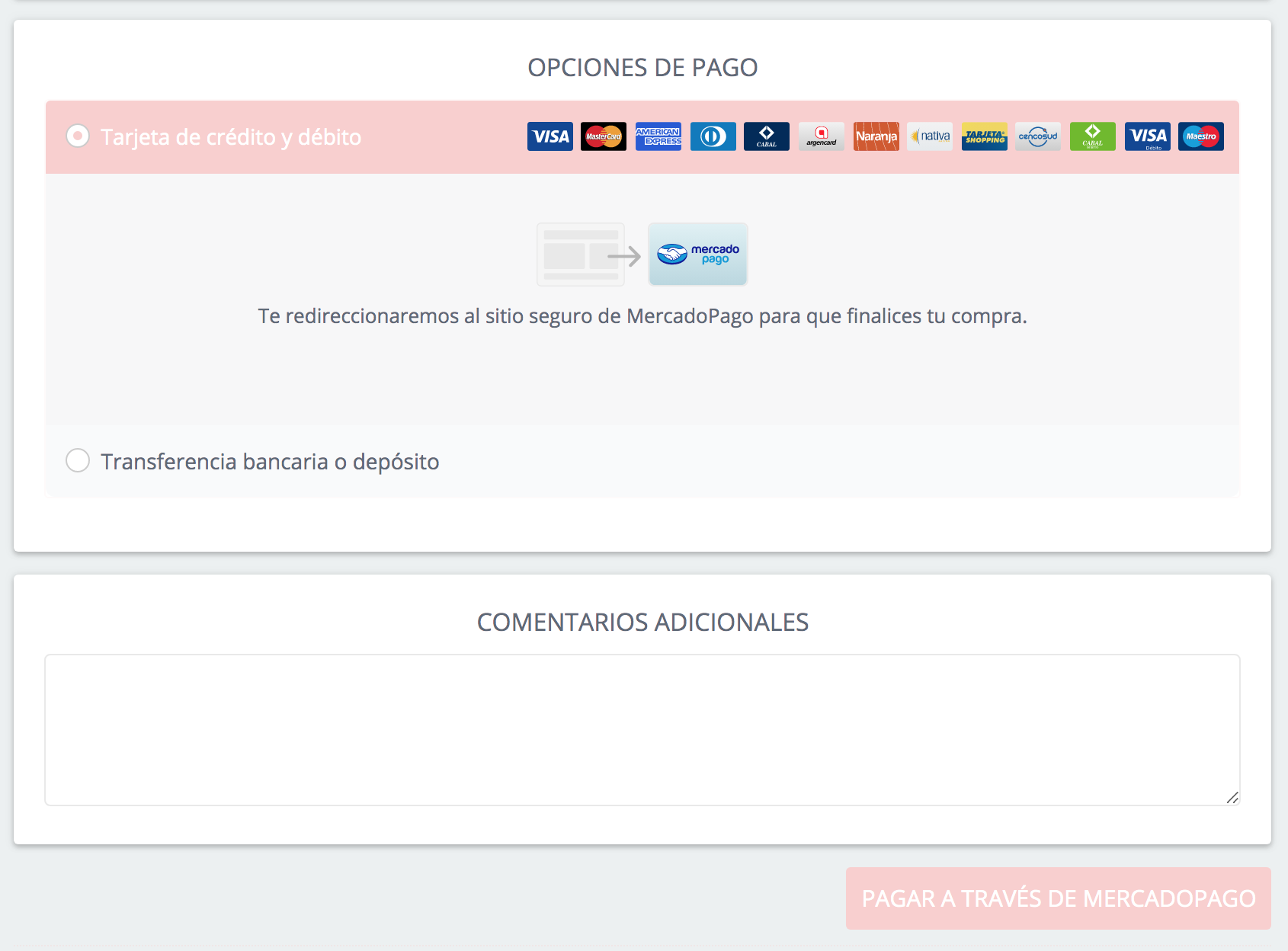This screenshot has width=1288, height=951.
Task: Click the 'Te redireccionaremos al sitio seguro' message
Action: (x=642, y=316)
